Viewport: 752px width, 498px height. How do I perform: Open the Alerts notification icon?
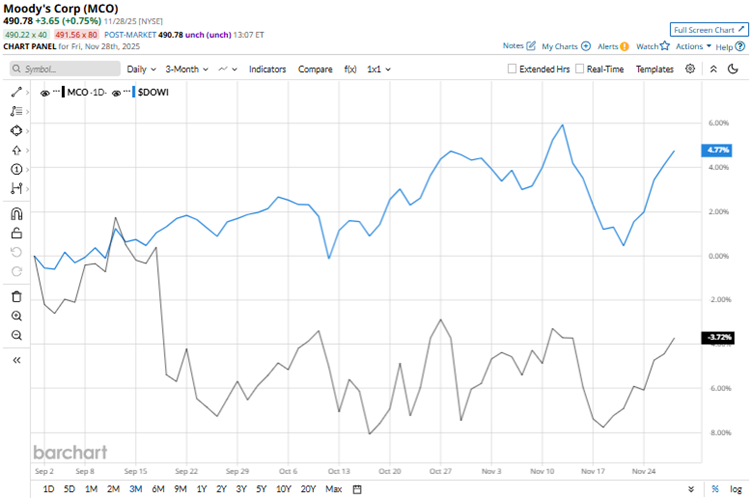(x=624, y=47)
